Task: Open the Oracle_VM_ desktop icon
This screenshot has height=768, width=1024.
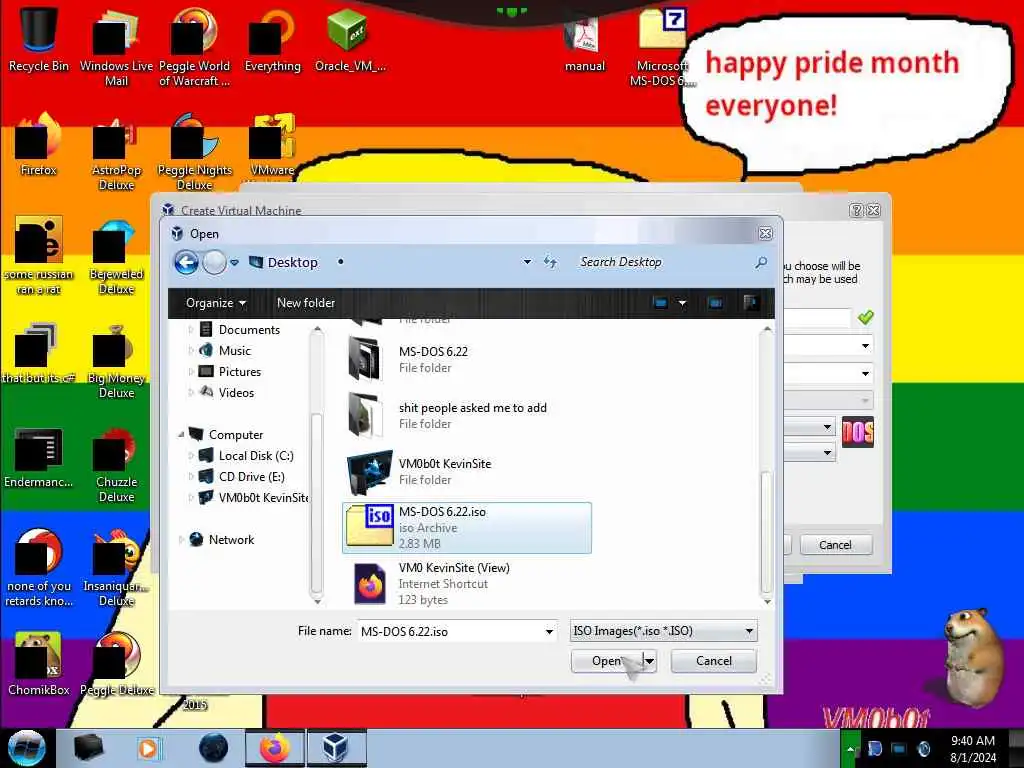Action: click(349, 39)
